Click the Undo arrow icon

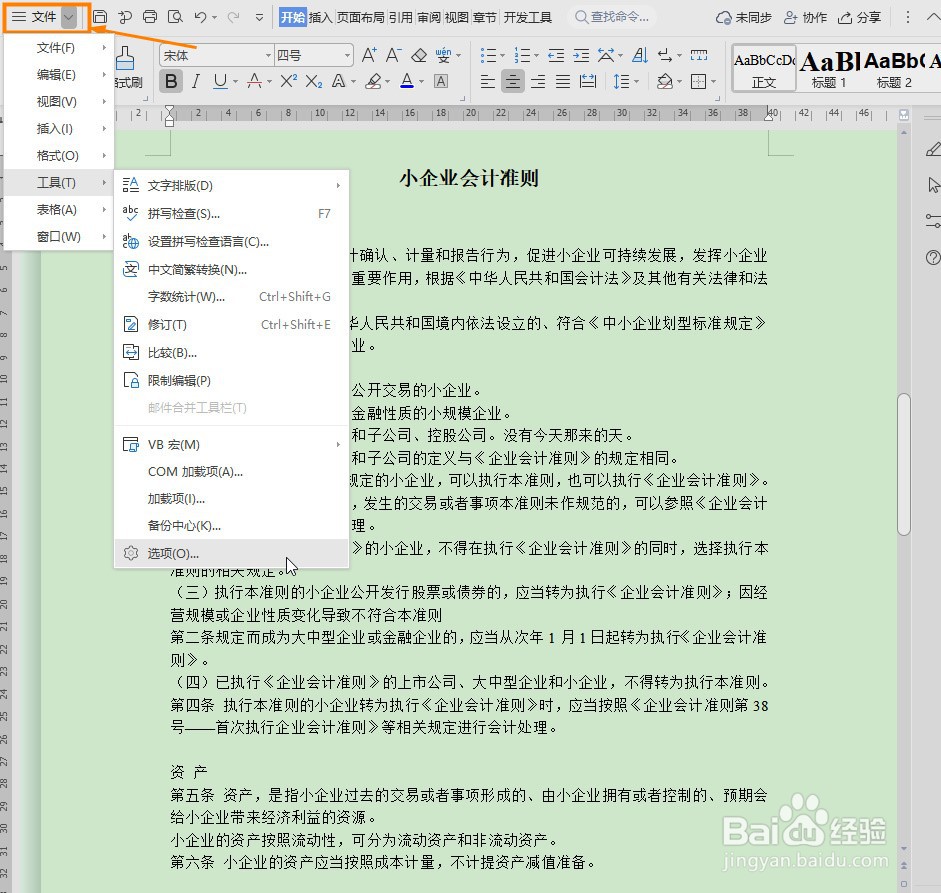point(200,17)
